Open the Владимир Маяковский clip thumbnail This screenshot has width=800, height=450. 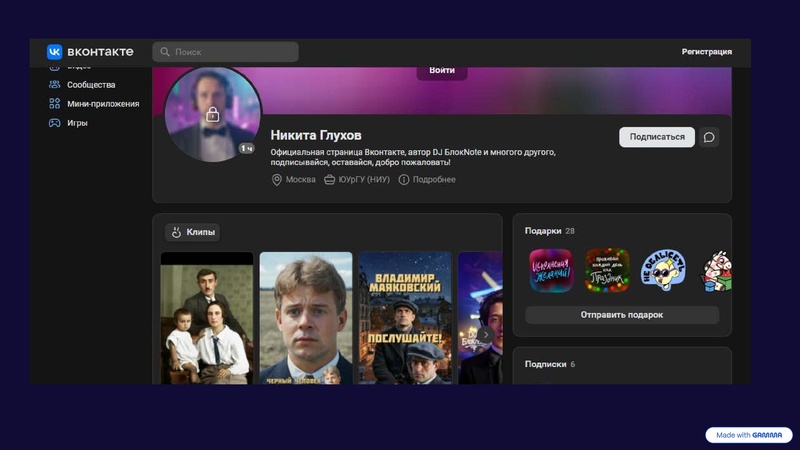tap(405, 318)
